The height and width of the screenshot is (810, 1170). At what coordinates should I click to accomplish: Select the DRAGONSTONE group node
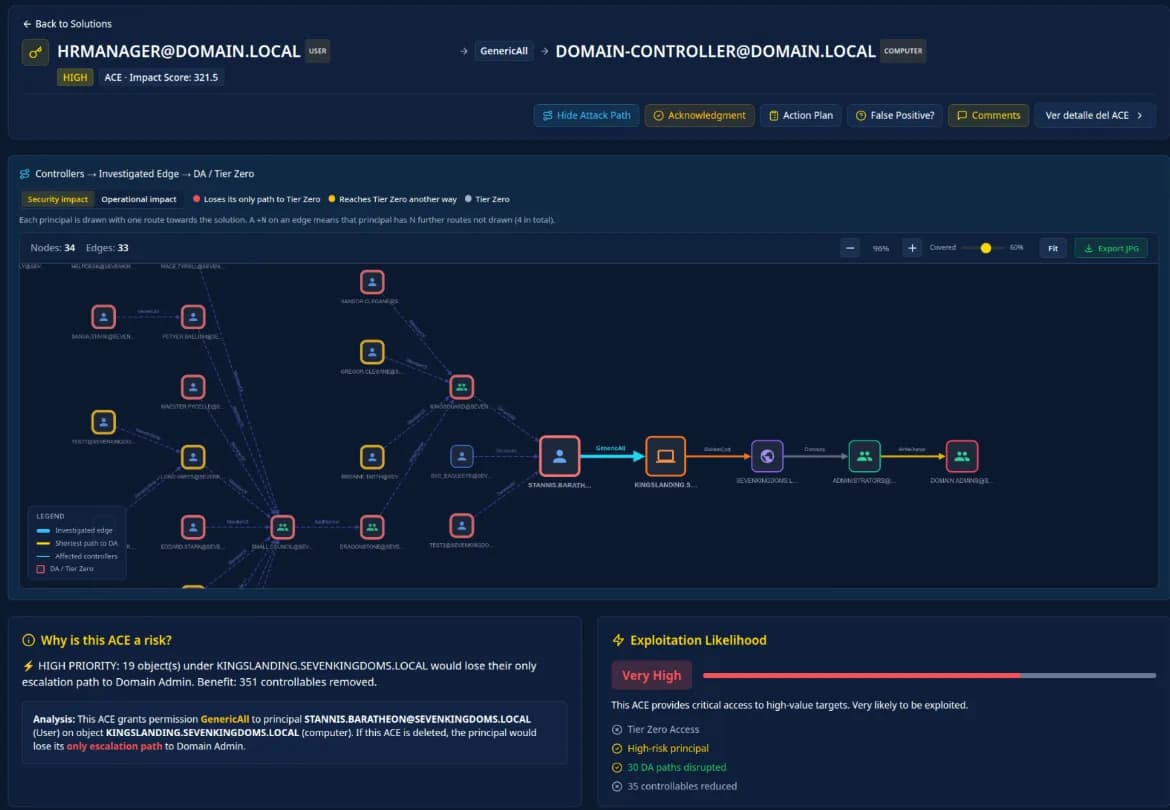pos(372,527)
